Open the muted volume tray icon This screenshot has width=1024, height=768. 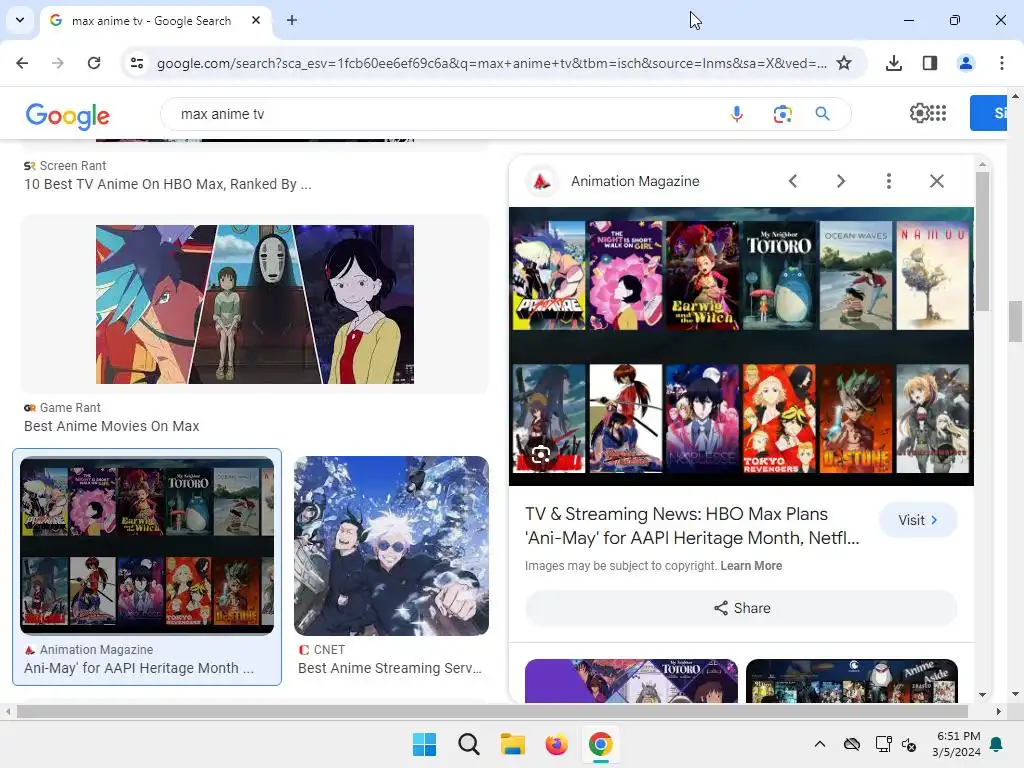click(909, 744)
